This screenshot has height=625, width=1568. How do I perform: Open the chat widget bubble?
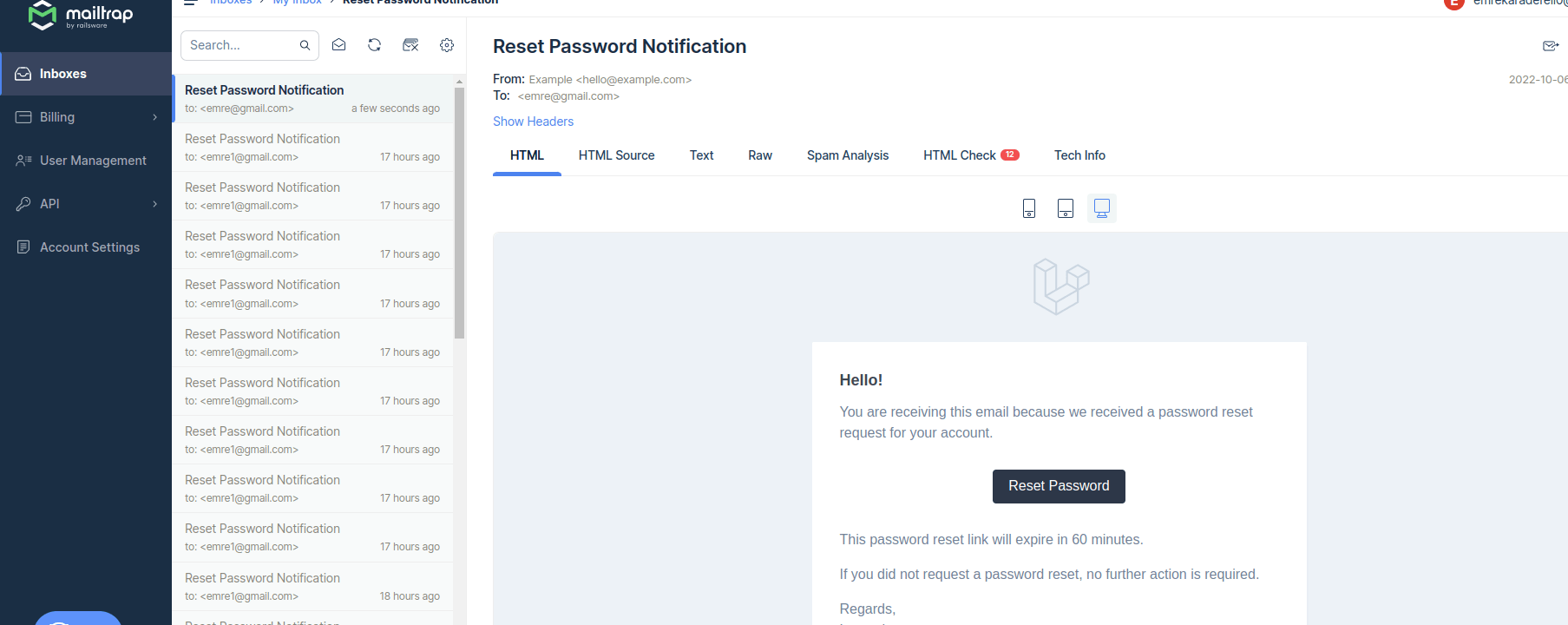[78, 618]
